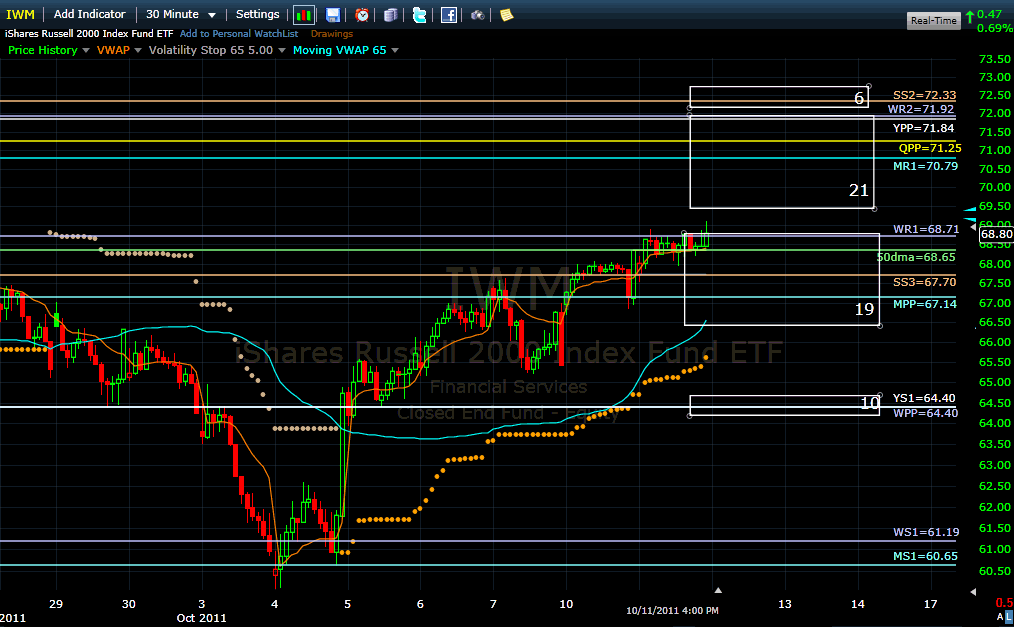Open the Drawings link

tap(332, 34)
